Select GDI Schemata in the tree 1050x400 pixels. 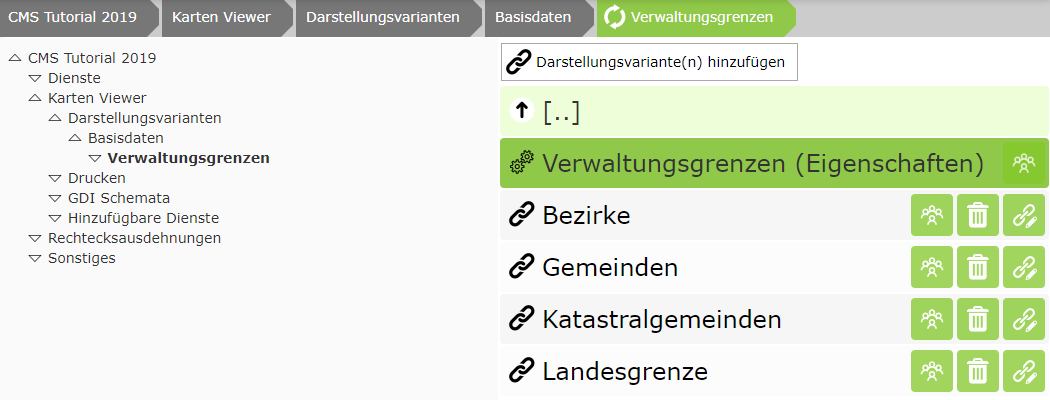click(x=119, y=198)
